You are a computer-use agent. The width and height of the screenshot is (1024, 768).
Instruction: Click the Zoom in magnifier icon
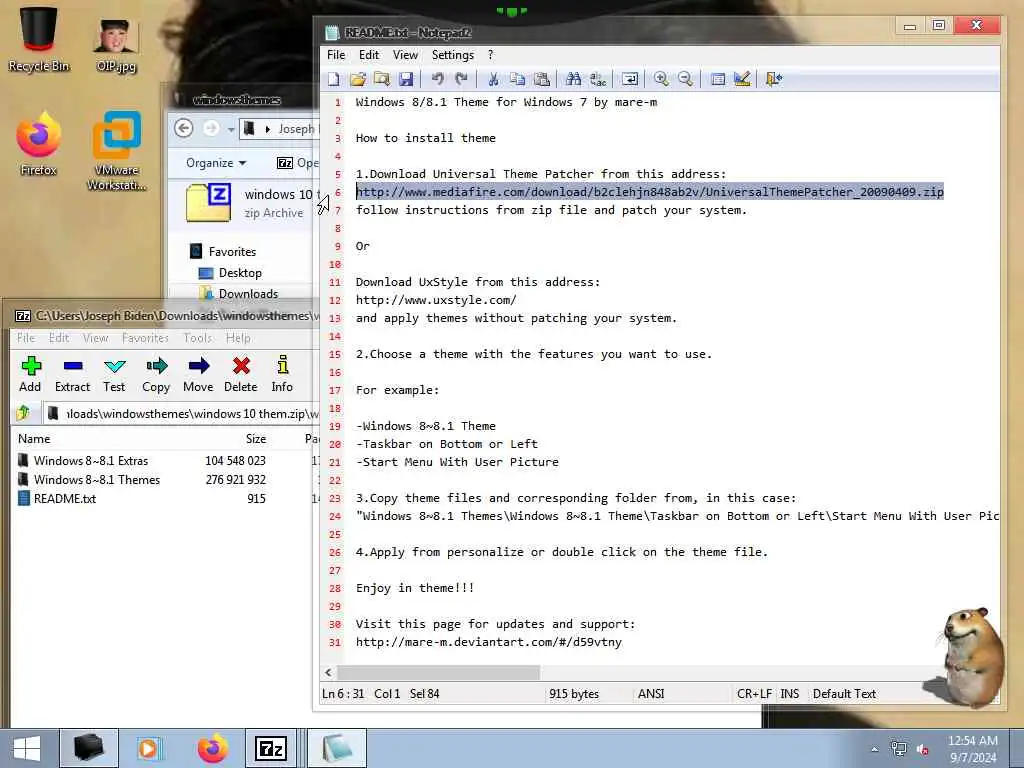pos(661,79)
